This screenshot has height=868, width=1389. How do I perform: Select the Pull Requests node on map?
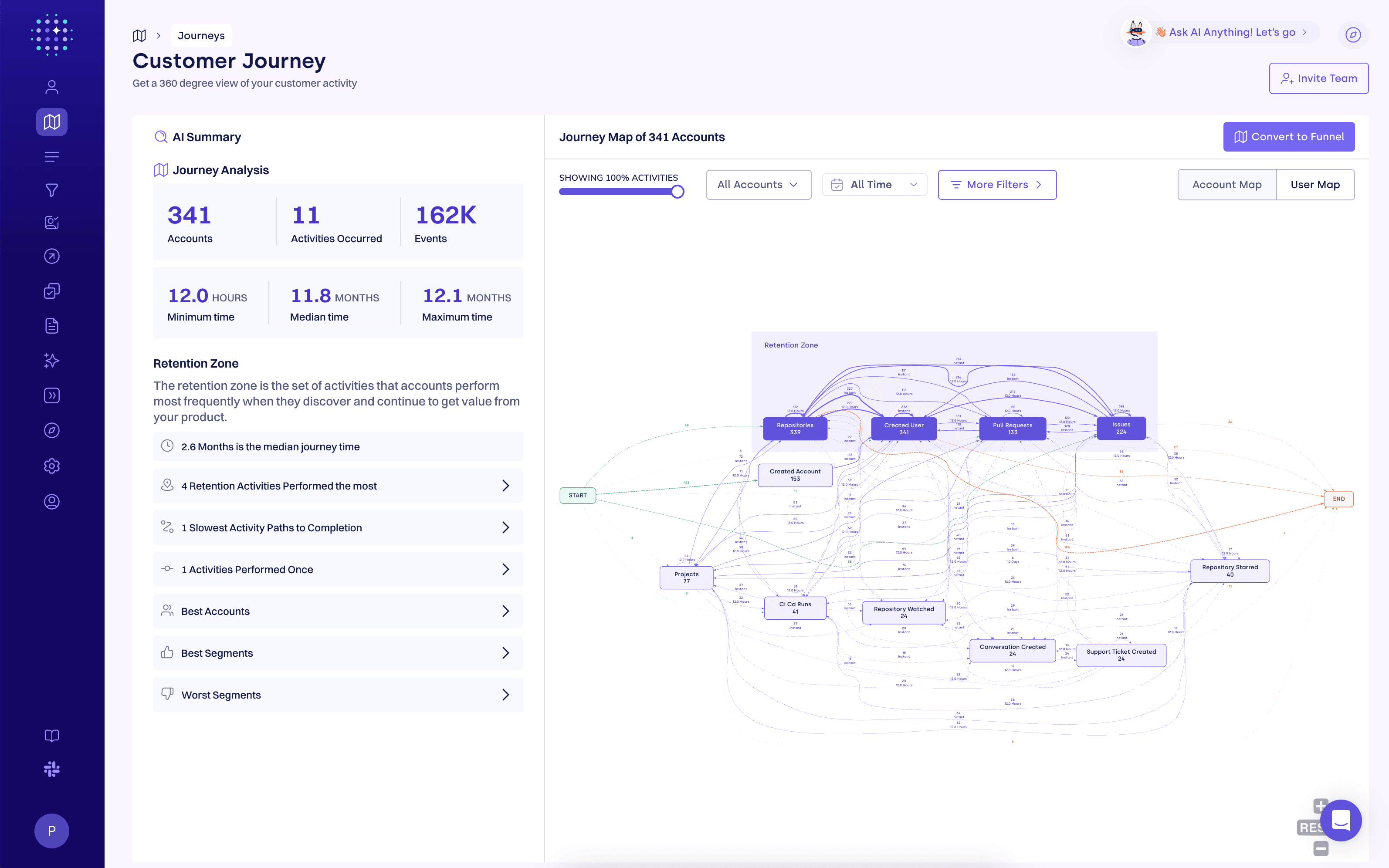click(1012, 428)
